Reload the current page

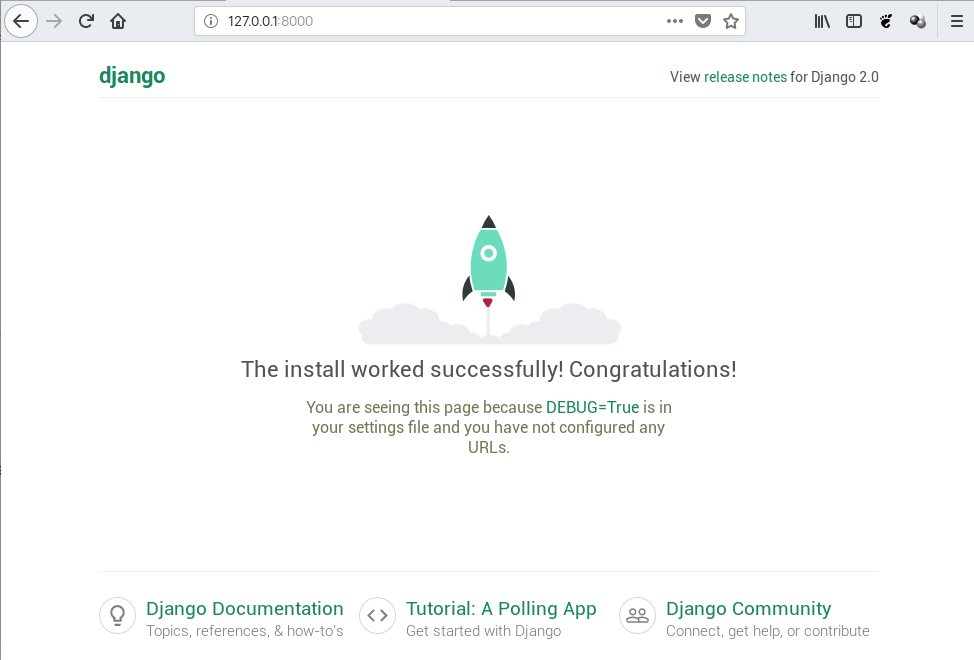(86, 21)
